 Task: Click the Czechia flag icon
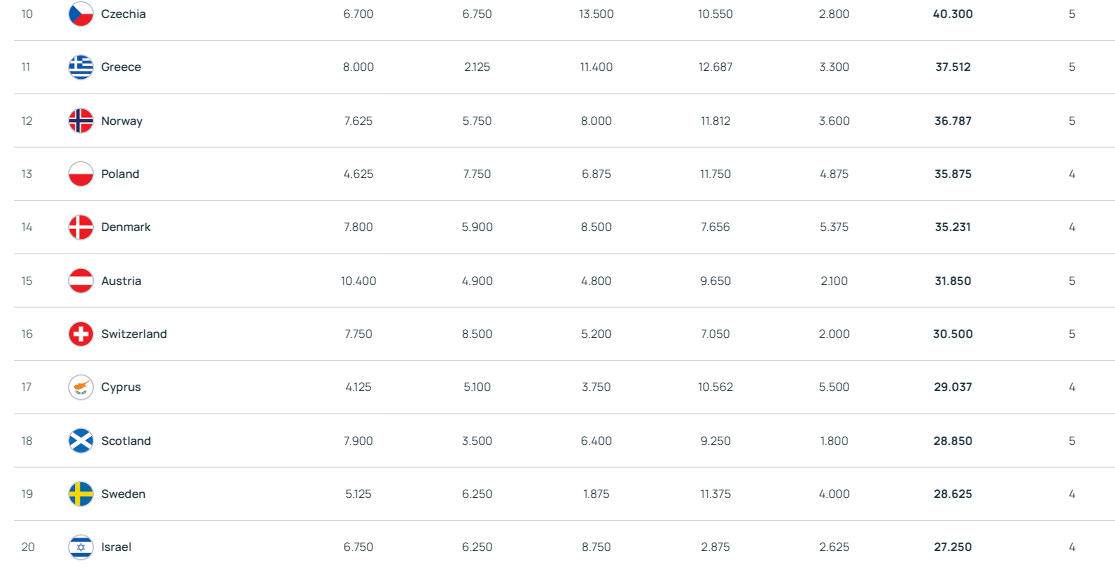click(x=81, y=14)
